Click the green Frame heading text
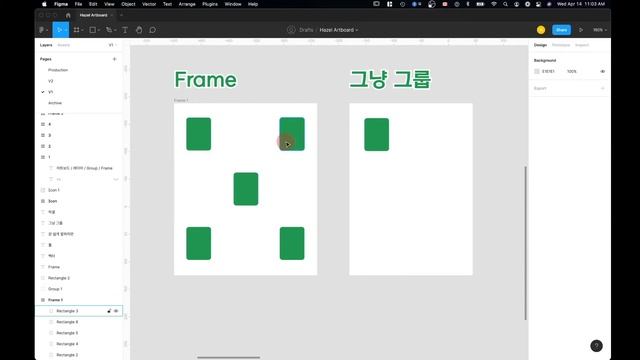The image size is (640, 360). (x=205, y=80)
